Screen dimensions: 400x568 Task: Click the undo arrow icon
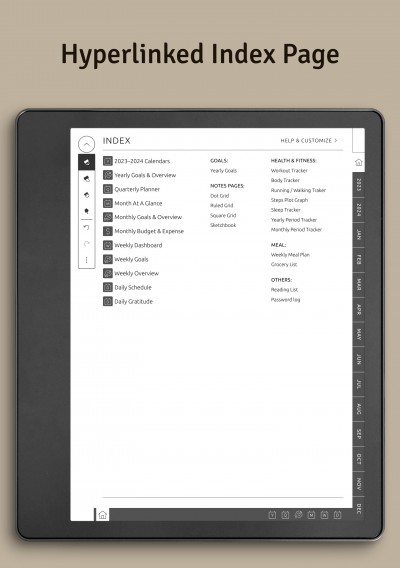click(x=86, y=227)
